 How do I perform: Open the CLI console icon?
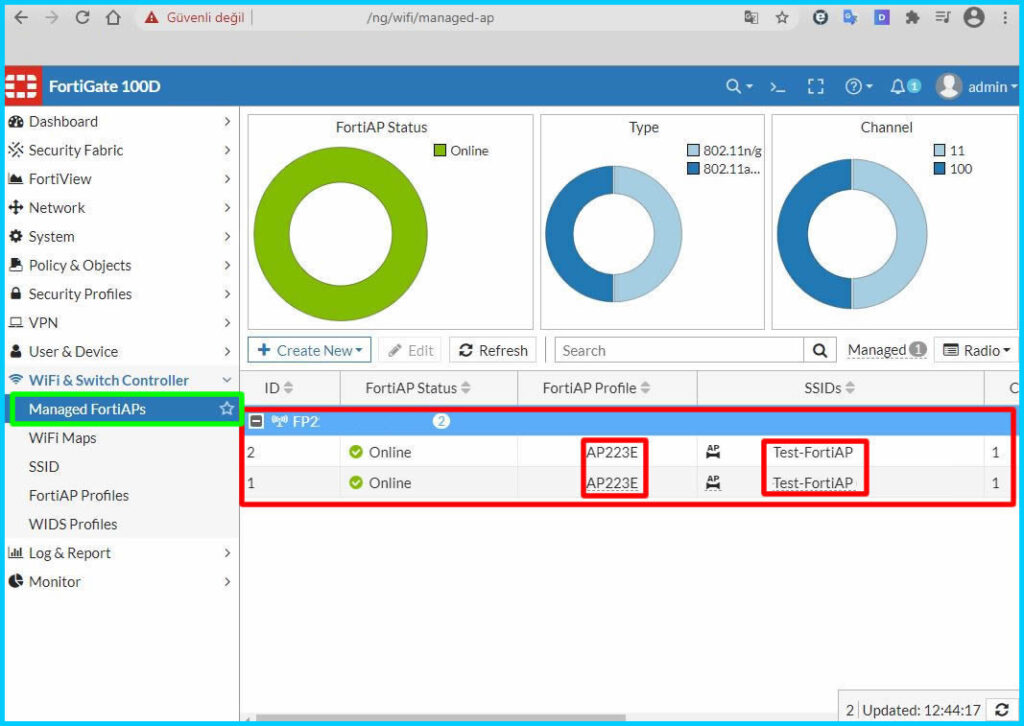click(777, 86)
